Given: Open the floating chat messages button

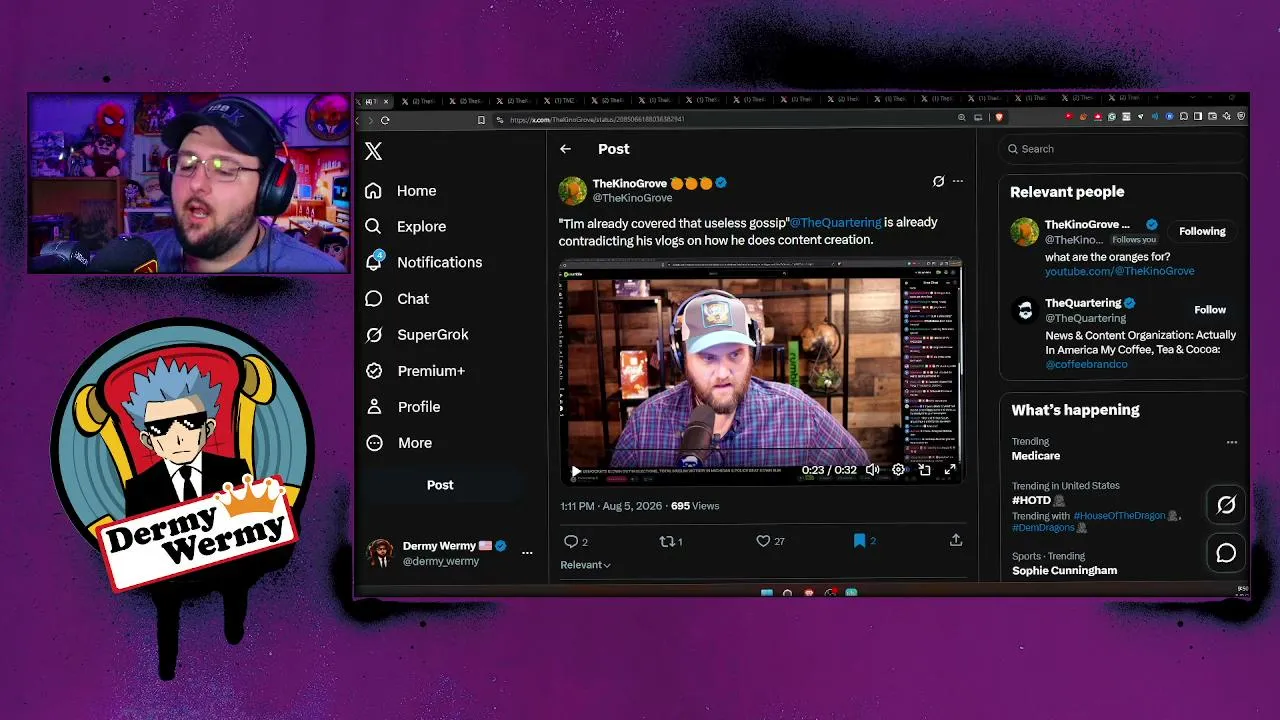Looking at the screenshot, I should click(x=1226, y=553).
